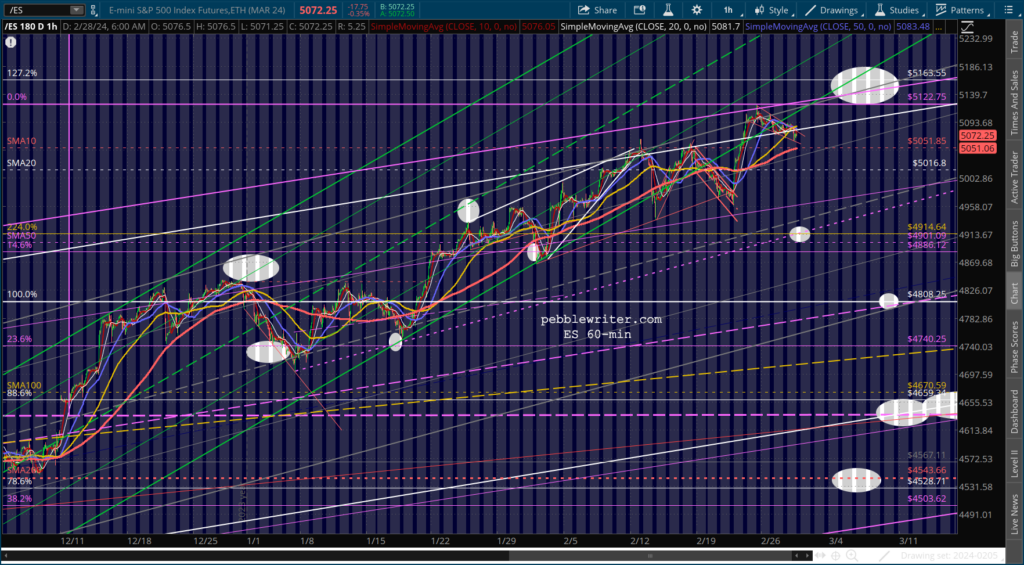Toggle the crosshair pan tool icon
Image resolution: width=1024 pixels, height=565 pixels.
click(835, 556)
